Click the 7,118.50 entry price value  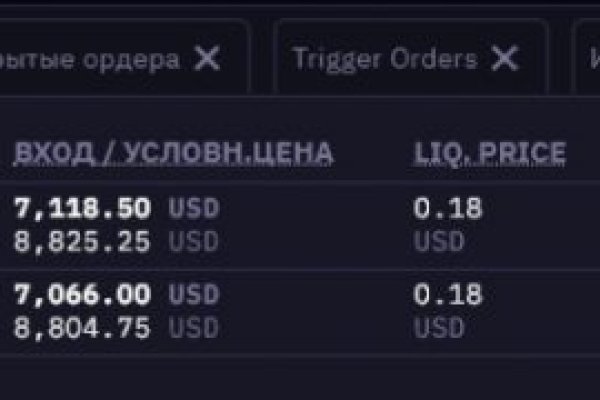tap(83, 208)
